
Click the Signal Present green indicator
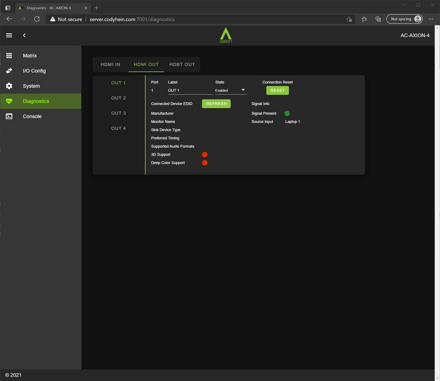pos(287,113)
